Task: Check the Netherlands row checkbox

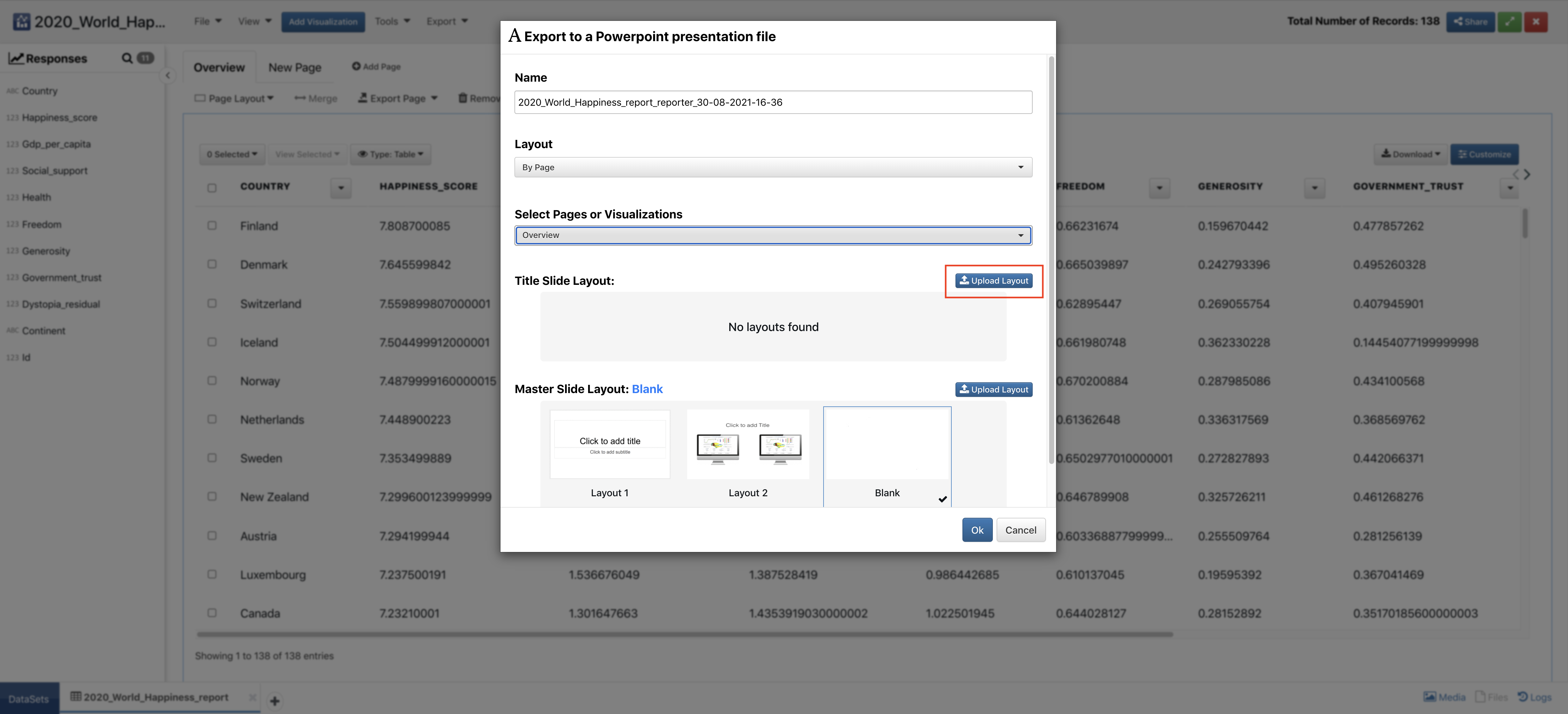Action: tap(212, 419)
